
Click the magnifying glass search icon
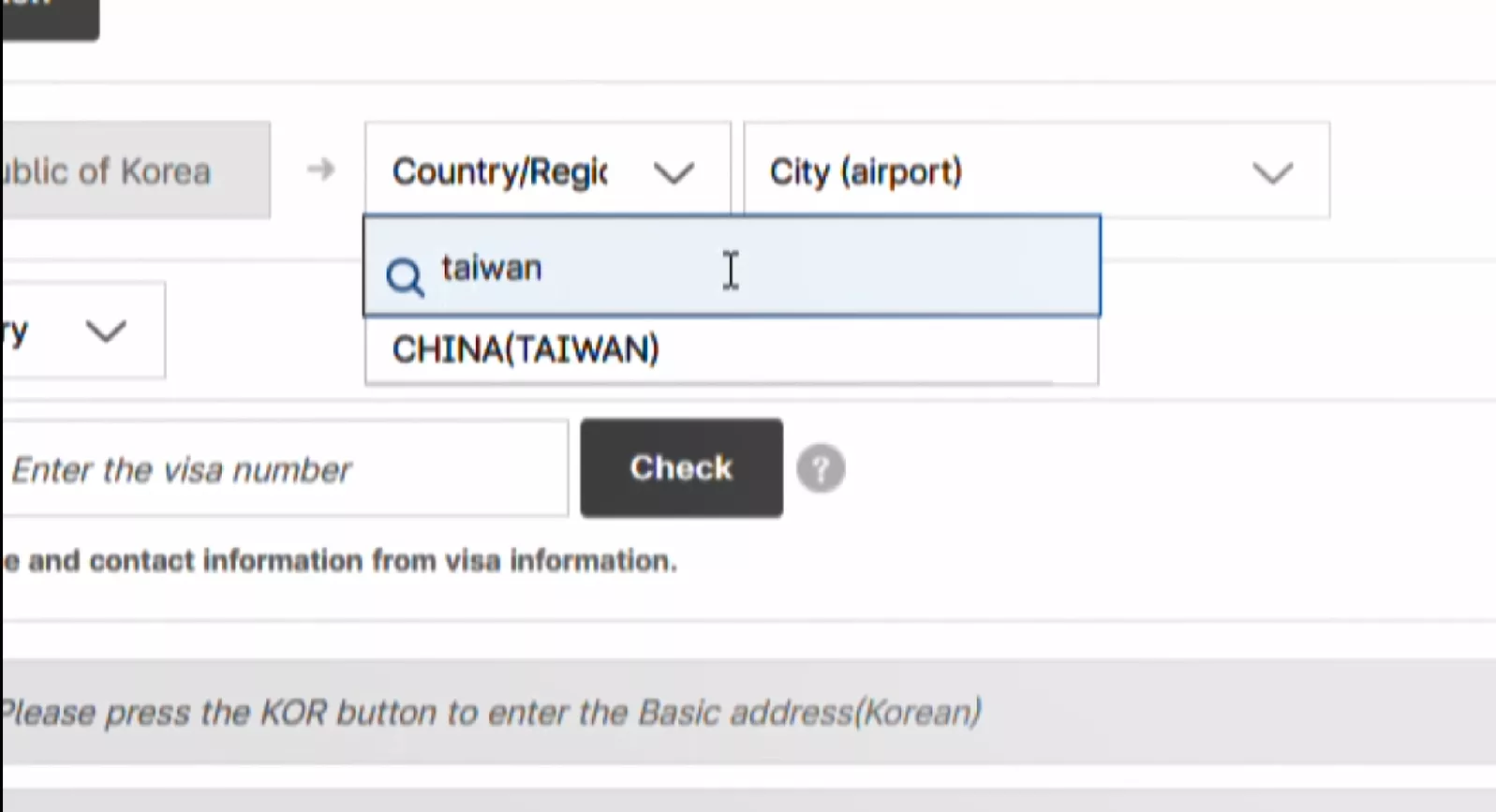405,277
